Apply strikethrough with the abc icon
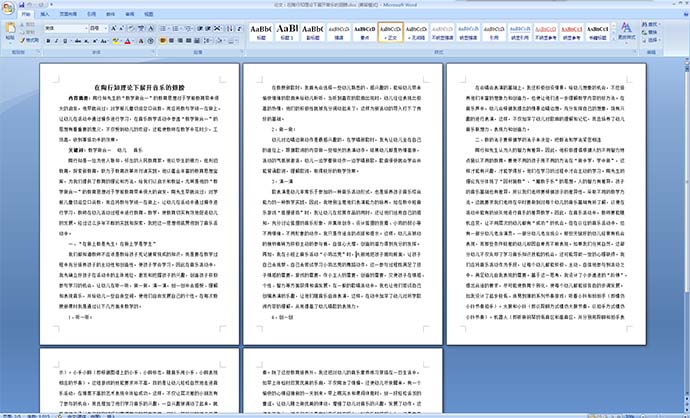This screenshot has height=418, width=690. click(x=78, y=41)
